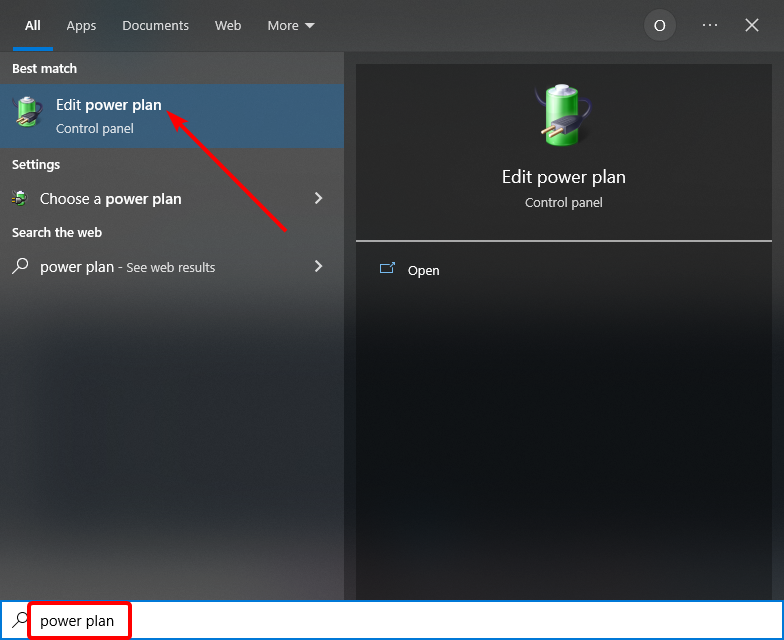Click Open in the preview pane
The height and width of the screenshot is (640, 784).
coord(424,270)
